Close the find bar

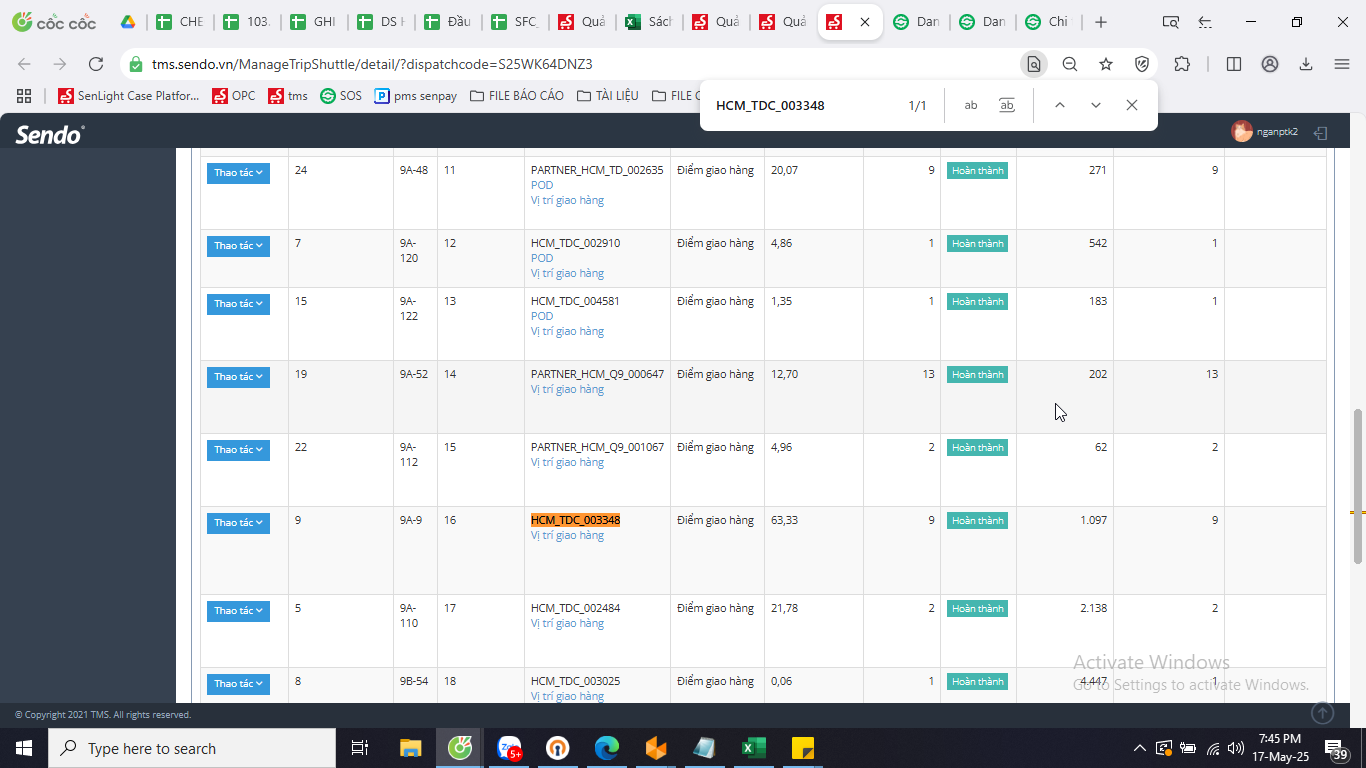pyautogui.click(x=1132, y=105)
